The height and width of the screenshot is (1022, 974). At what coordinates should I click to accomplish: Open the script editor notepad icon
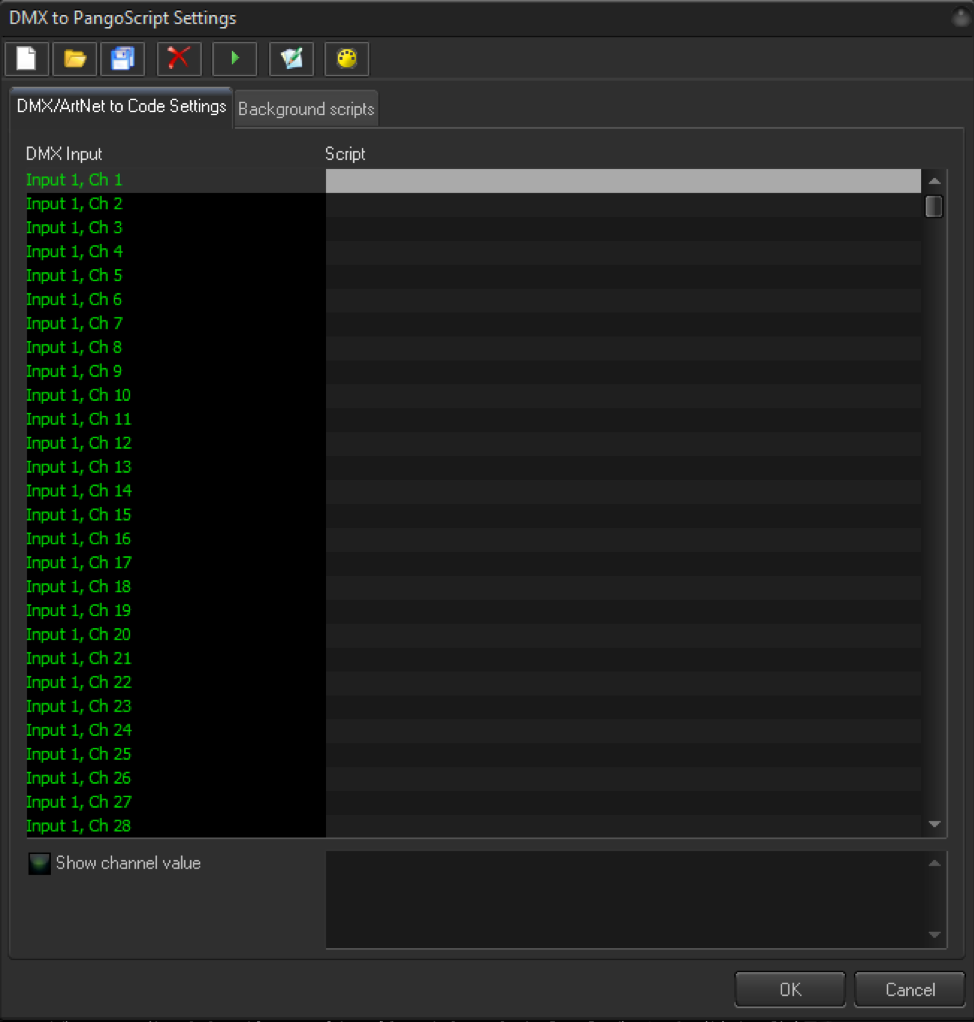[291, 59]
